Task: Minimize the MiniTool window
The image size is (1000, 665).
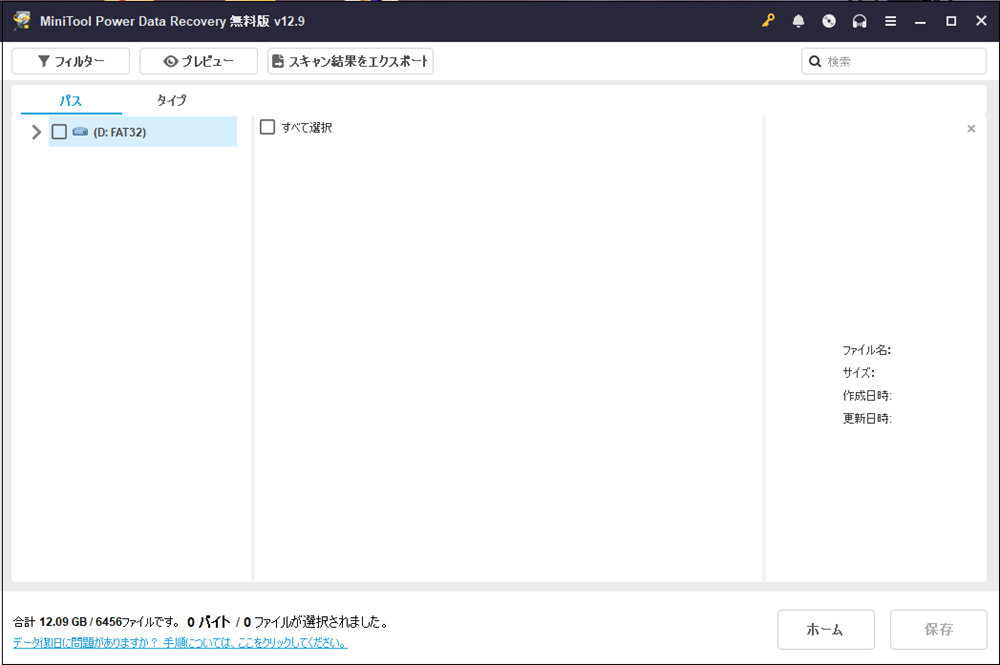Action: point(920,21)
